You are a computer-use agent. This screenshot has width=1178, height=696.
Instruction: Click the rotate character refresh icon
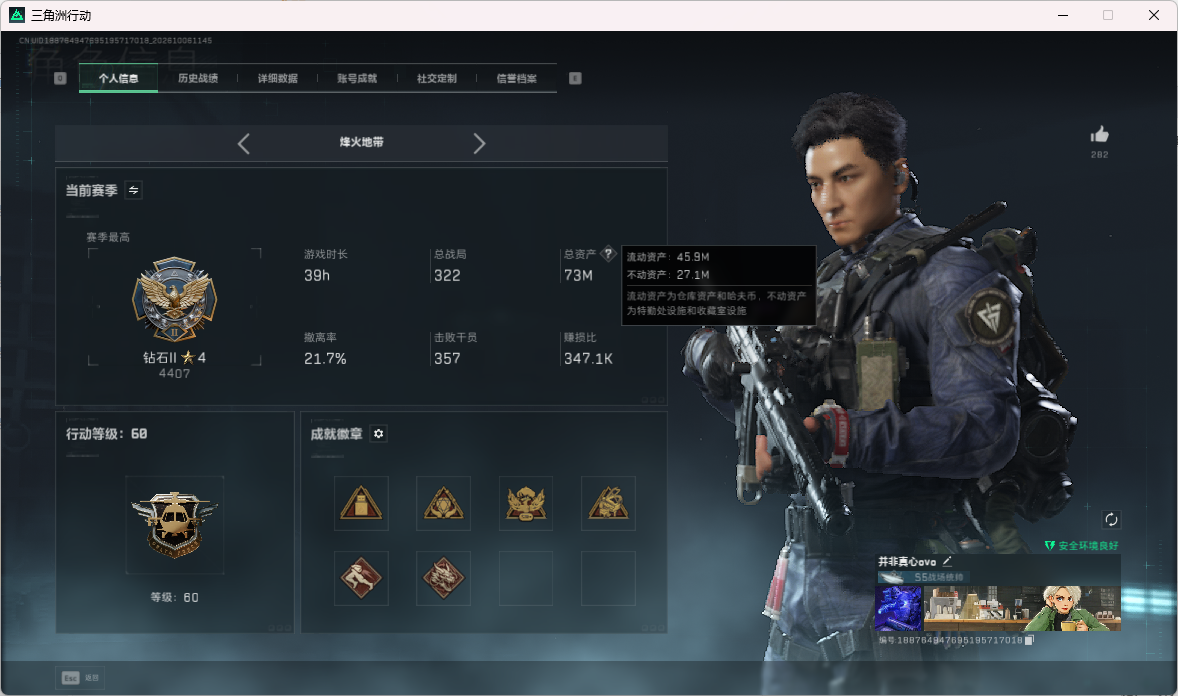click(1111, 519)
